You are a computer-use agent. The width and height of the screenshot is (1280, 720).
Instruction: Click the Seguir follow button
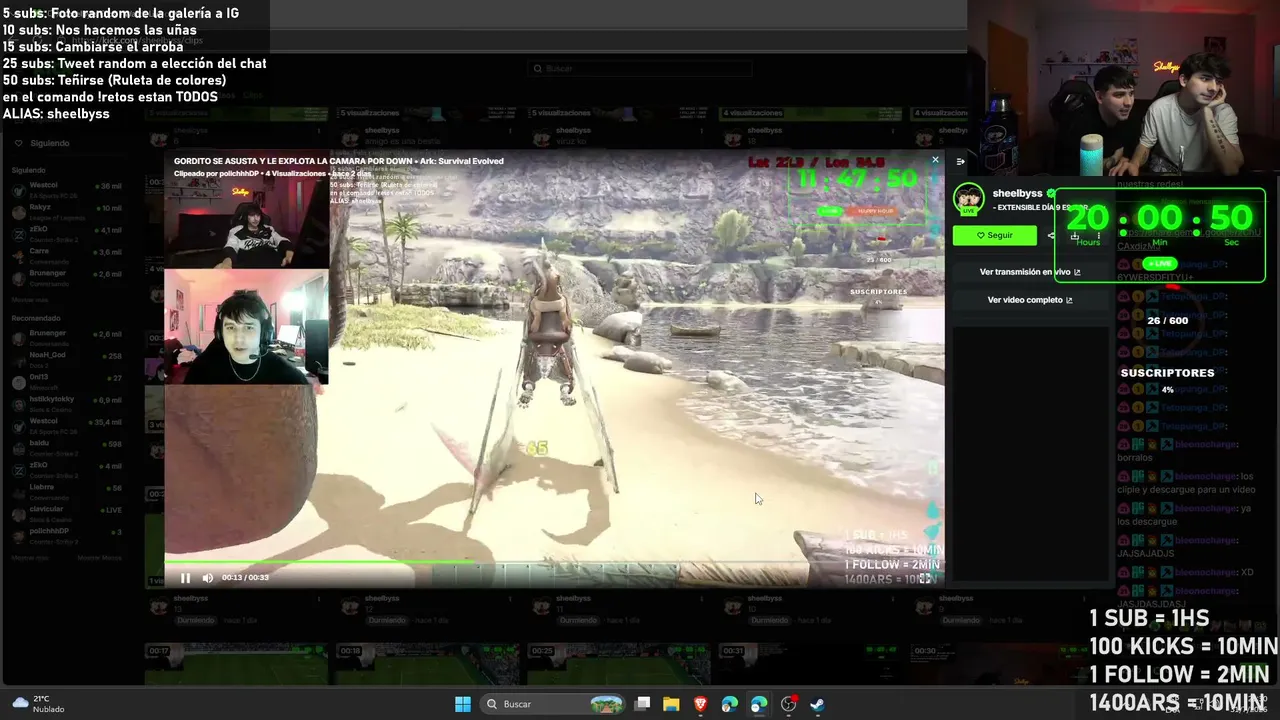[994, 235]
